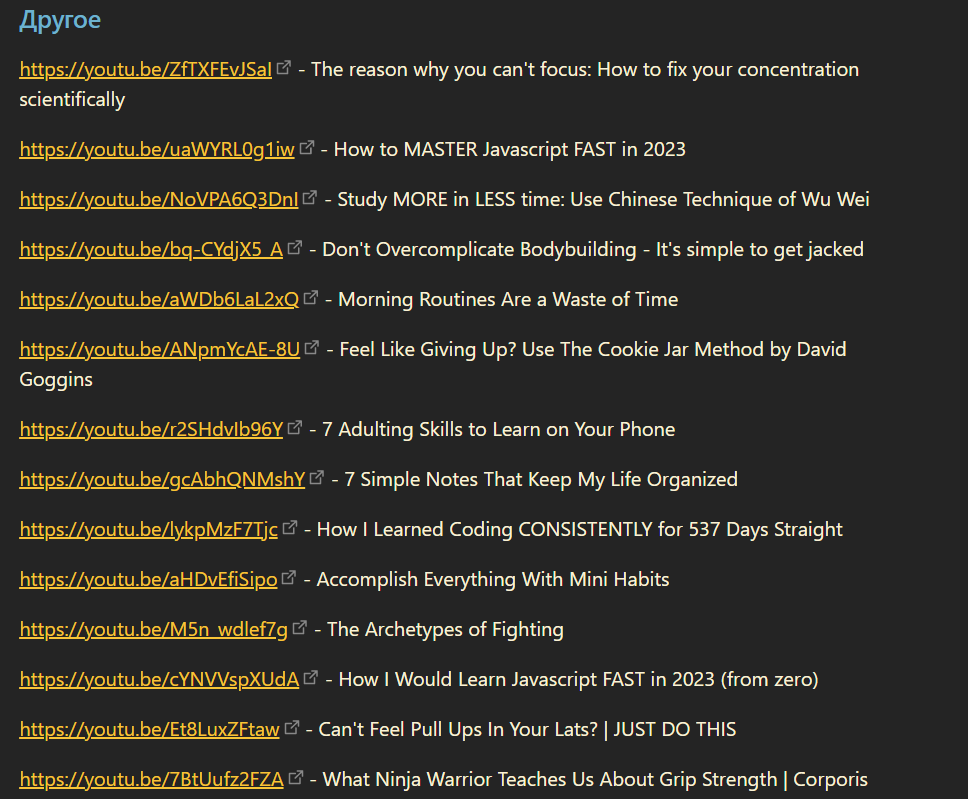Click external-link icon next to gcAbhQNMshY

317,478
